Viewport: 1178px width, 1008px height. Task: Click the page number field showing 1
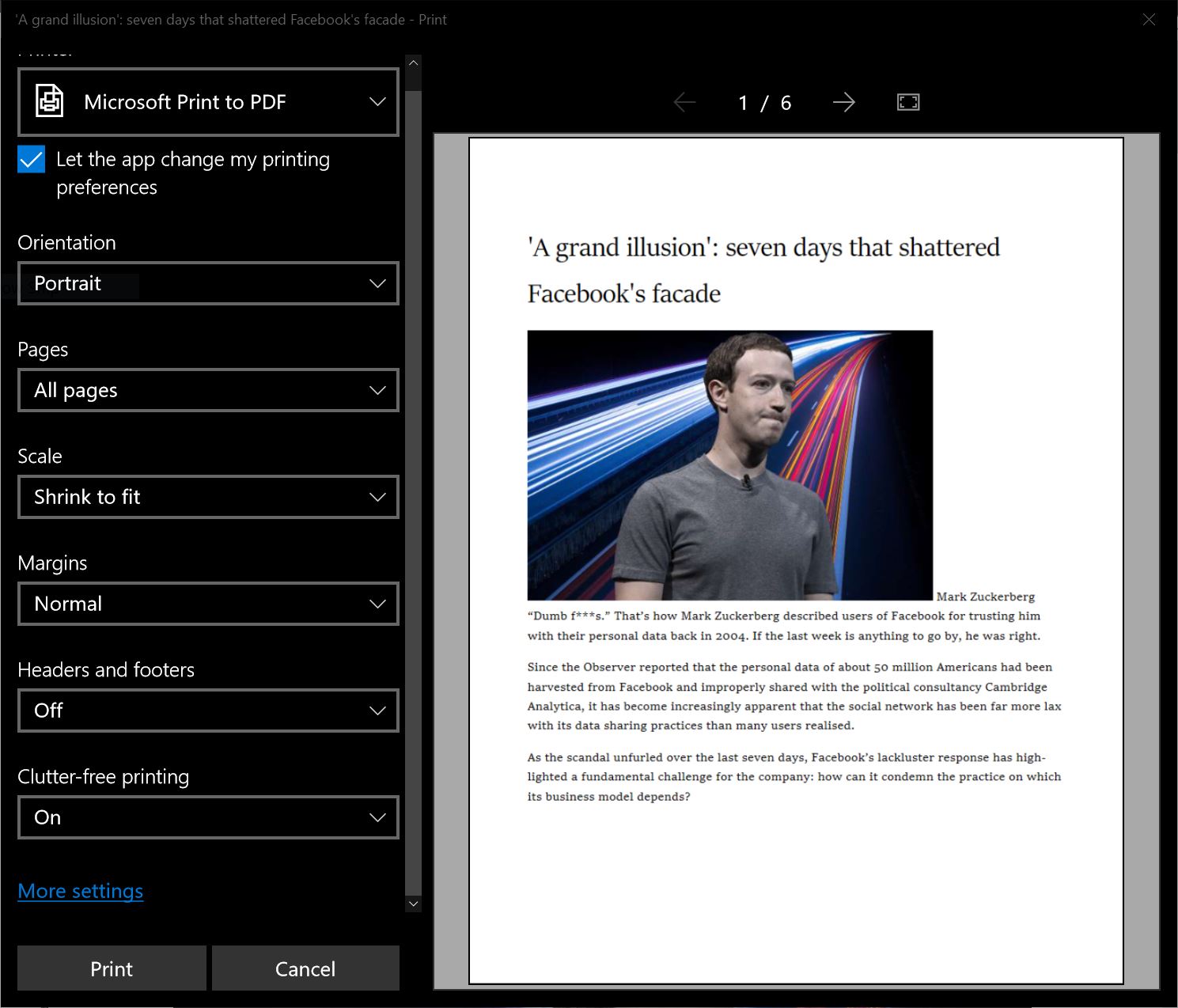click(743, 103)
